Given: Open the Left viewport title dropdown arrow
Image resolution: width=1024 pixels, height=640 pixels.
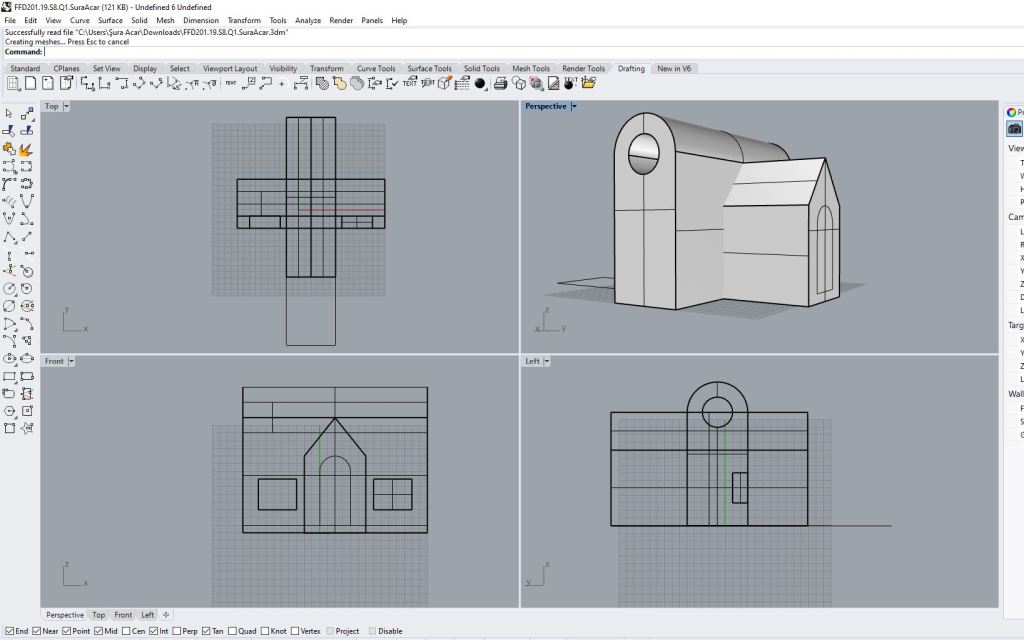Looking at the screenshot, I should pos(548,361).
